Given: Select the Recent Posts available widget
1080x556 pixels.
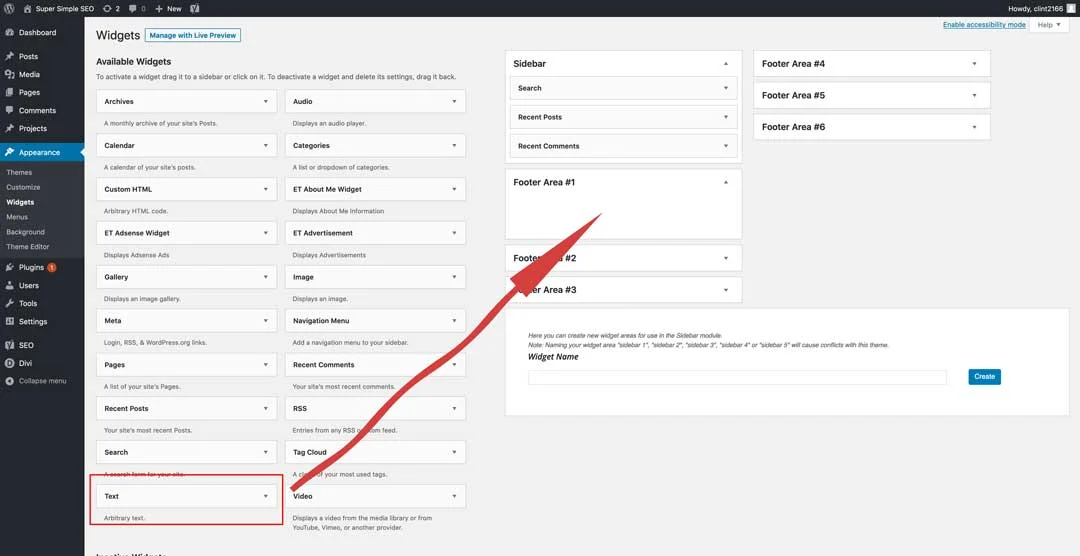Looking at the screenshot, I should 187,409.
